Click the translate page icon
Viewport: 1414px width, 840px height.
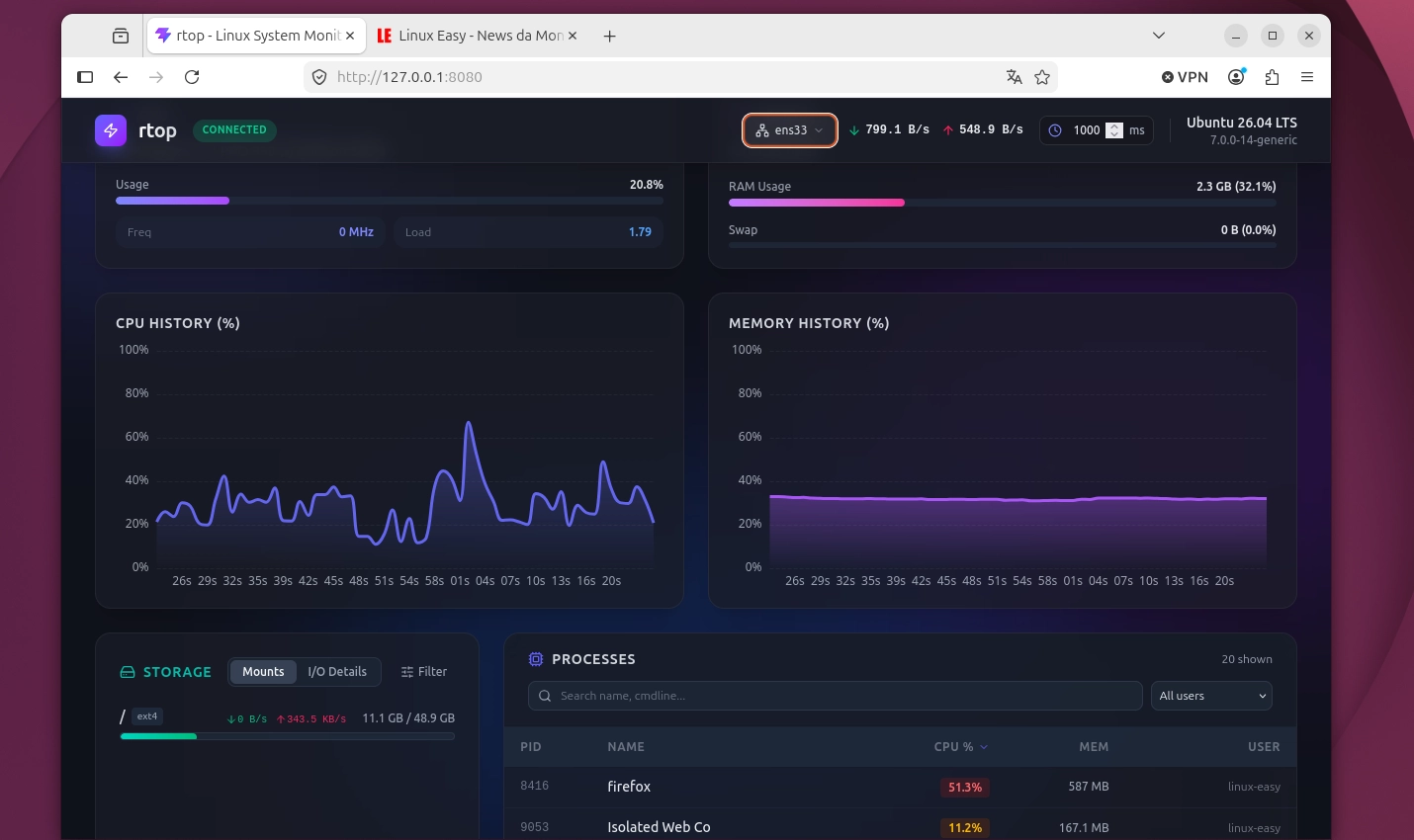1015,77
